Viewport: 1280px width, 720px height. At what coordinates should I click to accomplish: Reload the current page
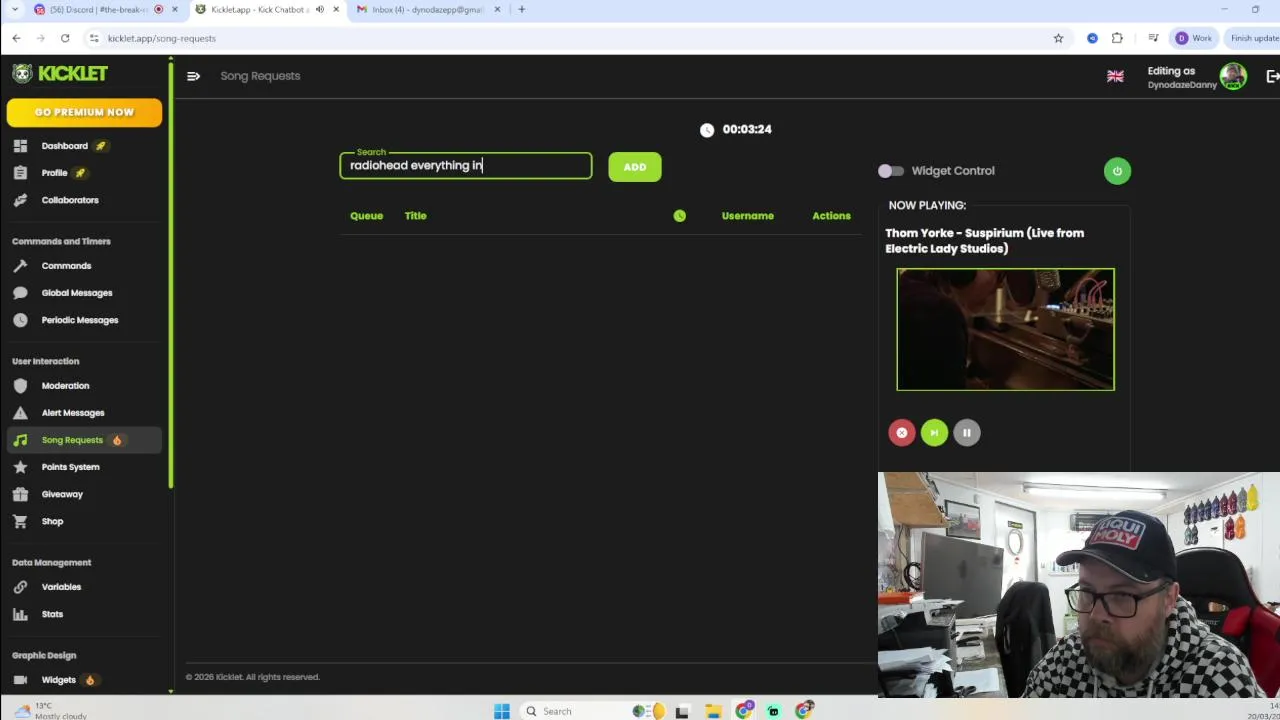tap(65, 38)
